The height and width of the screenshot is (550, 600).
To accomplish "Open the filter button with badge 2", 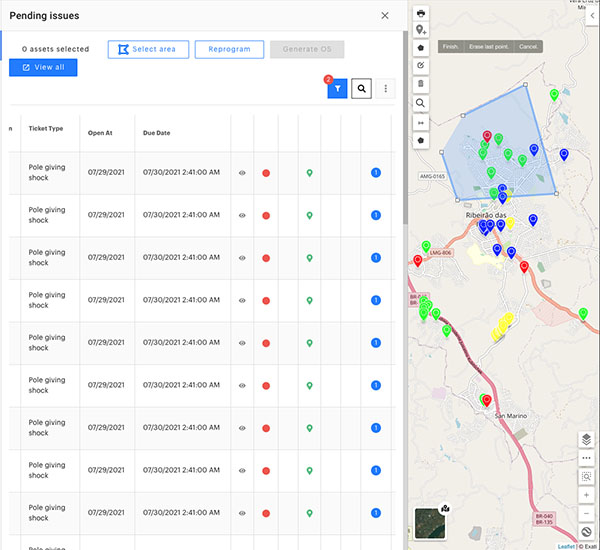I will (x=337, y=89).
